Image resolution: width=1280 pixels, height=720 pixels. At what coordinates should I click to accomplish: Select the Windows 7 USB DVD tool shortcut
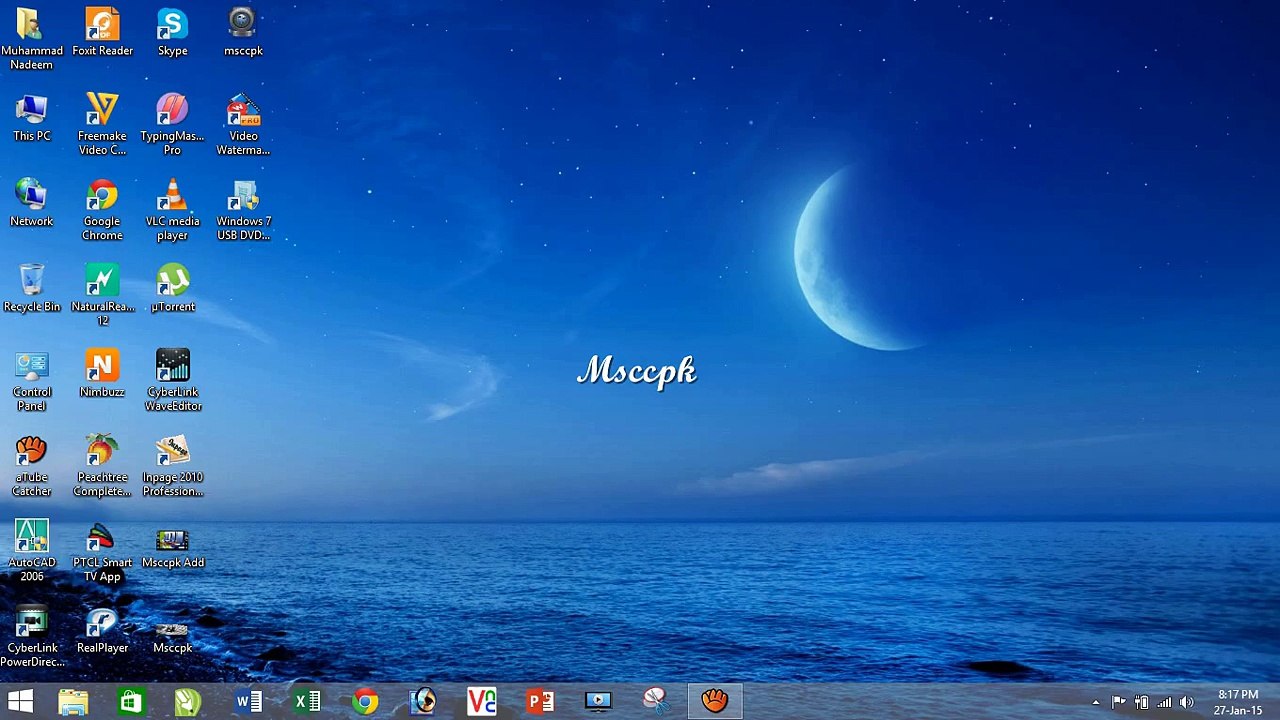(x=243, y=210)
